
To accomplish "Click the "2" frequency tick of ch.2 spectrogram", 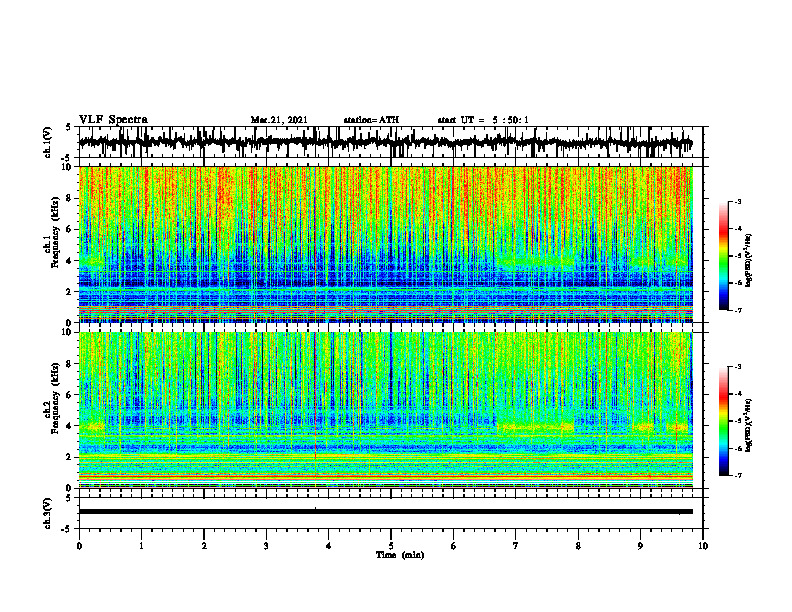I will pos(71,457).
